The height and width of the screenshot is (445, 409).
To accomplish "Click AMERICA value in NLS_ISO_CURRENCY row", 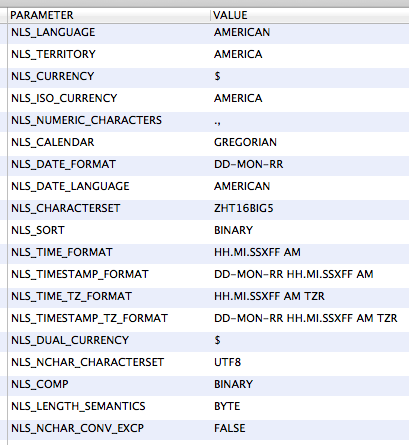I will (x=310, y=98).
